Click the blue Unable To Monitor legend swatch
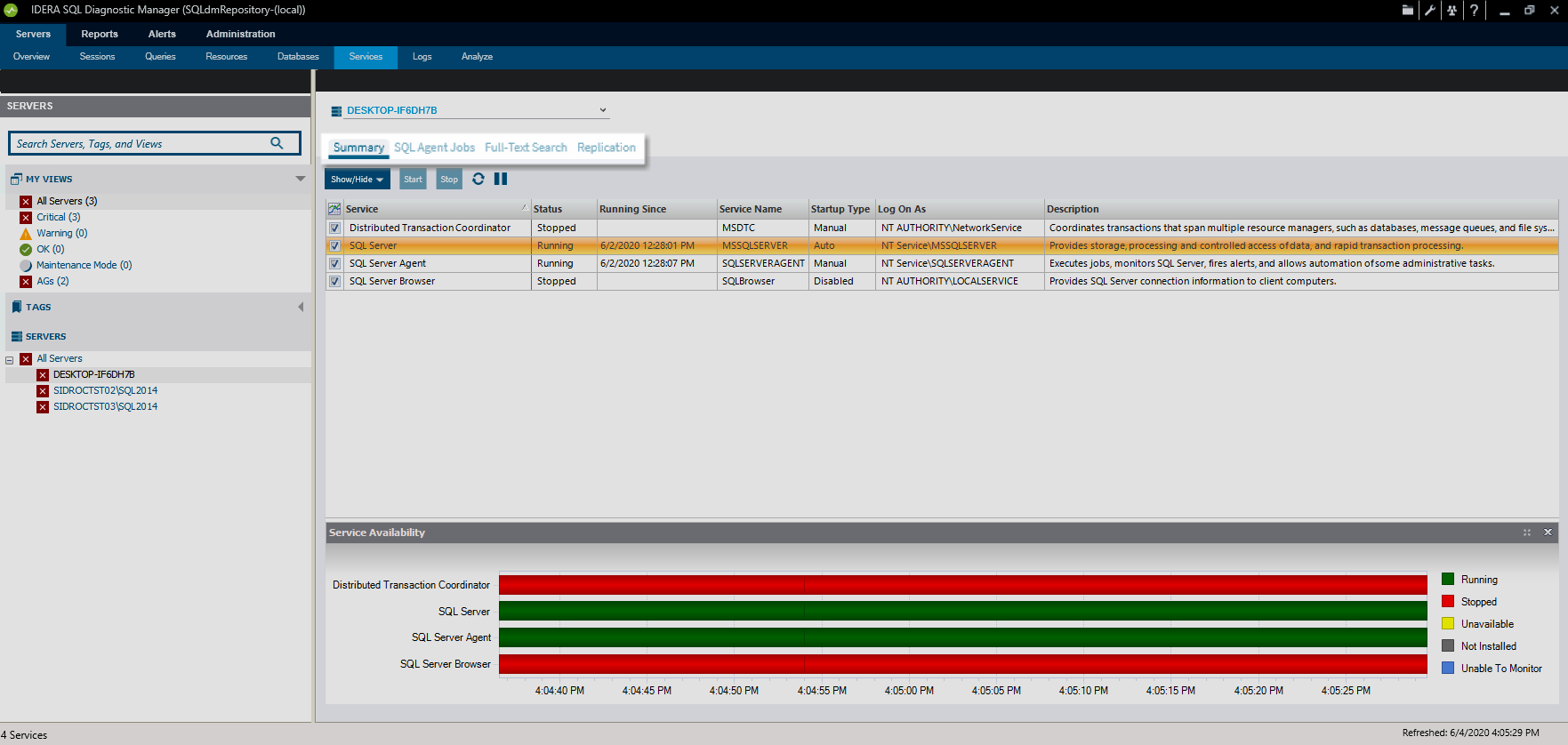1568x745 pixels. (1448, 668)
